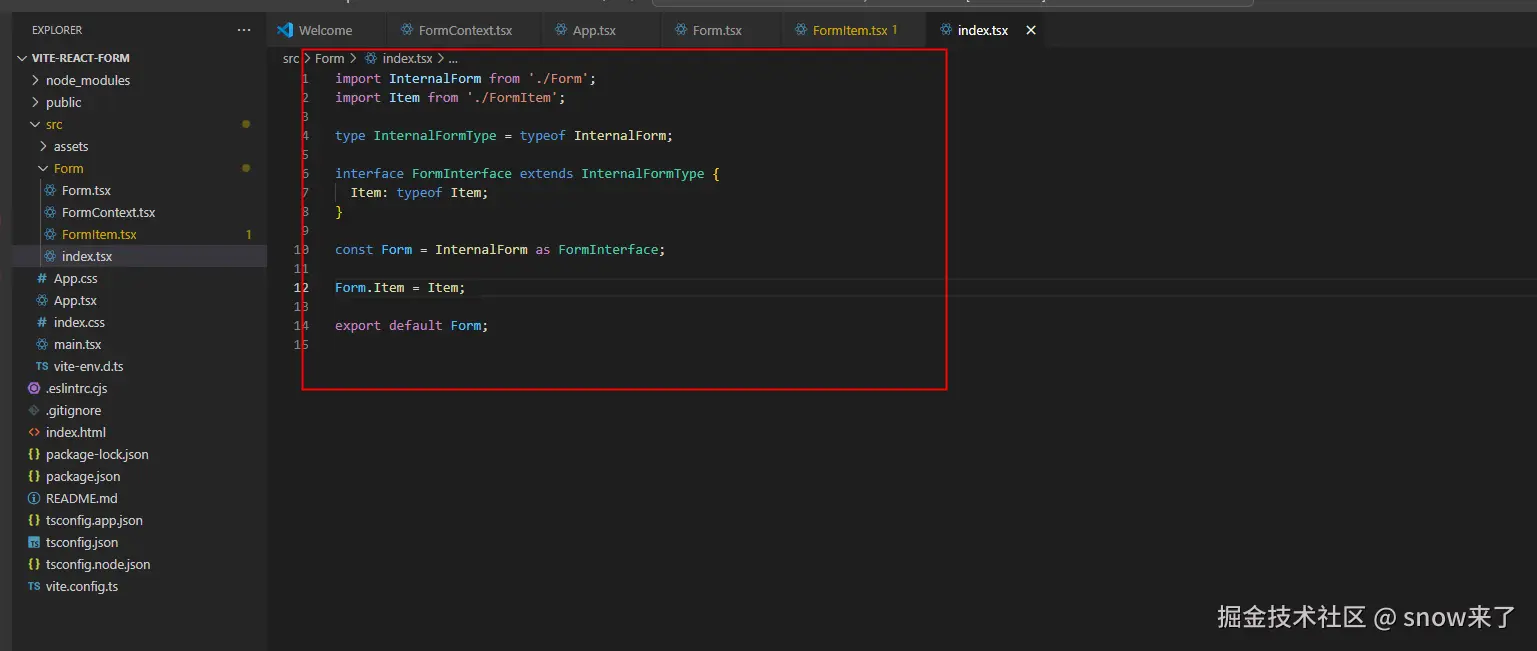The height and width of the screenshot is (651, 1537).
Task: Close the index.tsx editor tab
Action: tap(1031, 30)
